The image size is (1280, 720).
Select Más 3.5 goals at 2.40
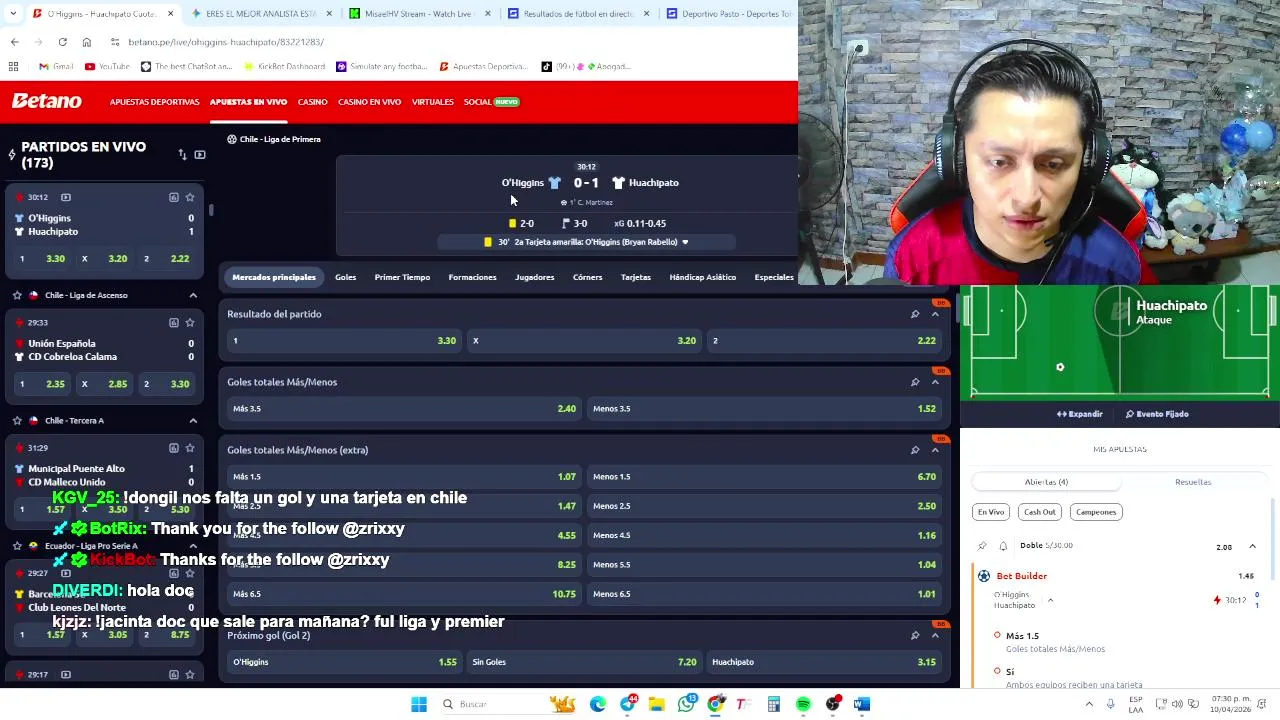tap(403, 409)
